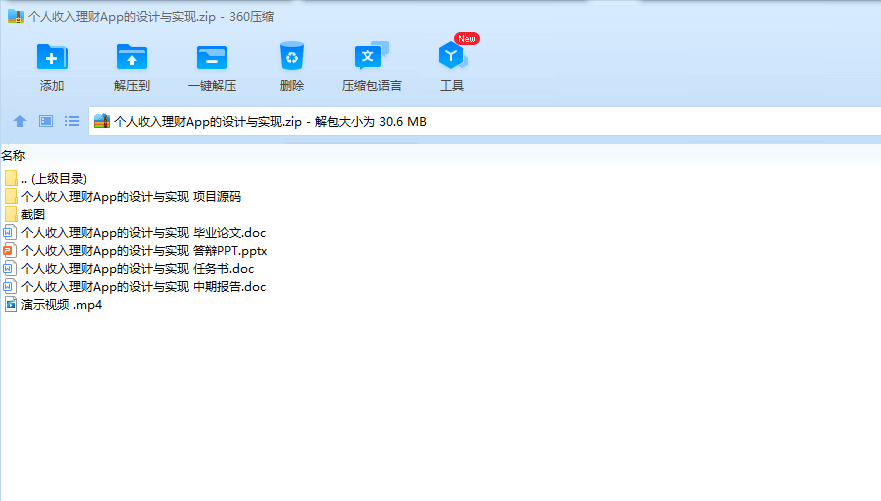Viewport: 881px width, 501px height.
Task: Open the 压缩包语言 archive language tool
Action: pyautogui.click(x=371, y=56)
